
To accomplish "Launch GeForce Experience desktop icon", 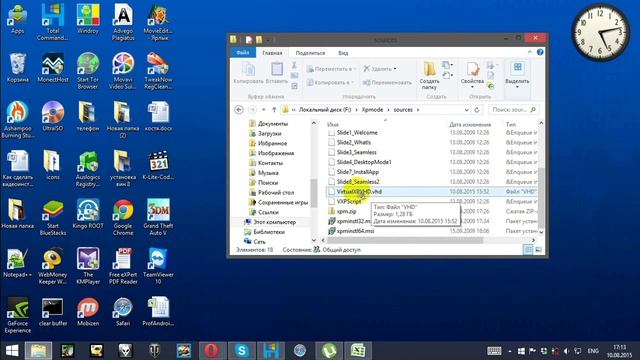I will point(18,315).
